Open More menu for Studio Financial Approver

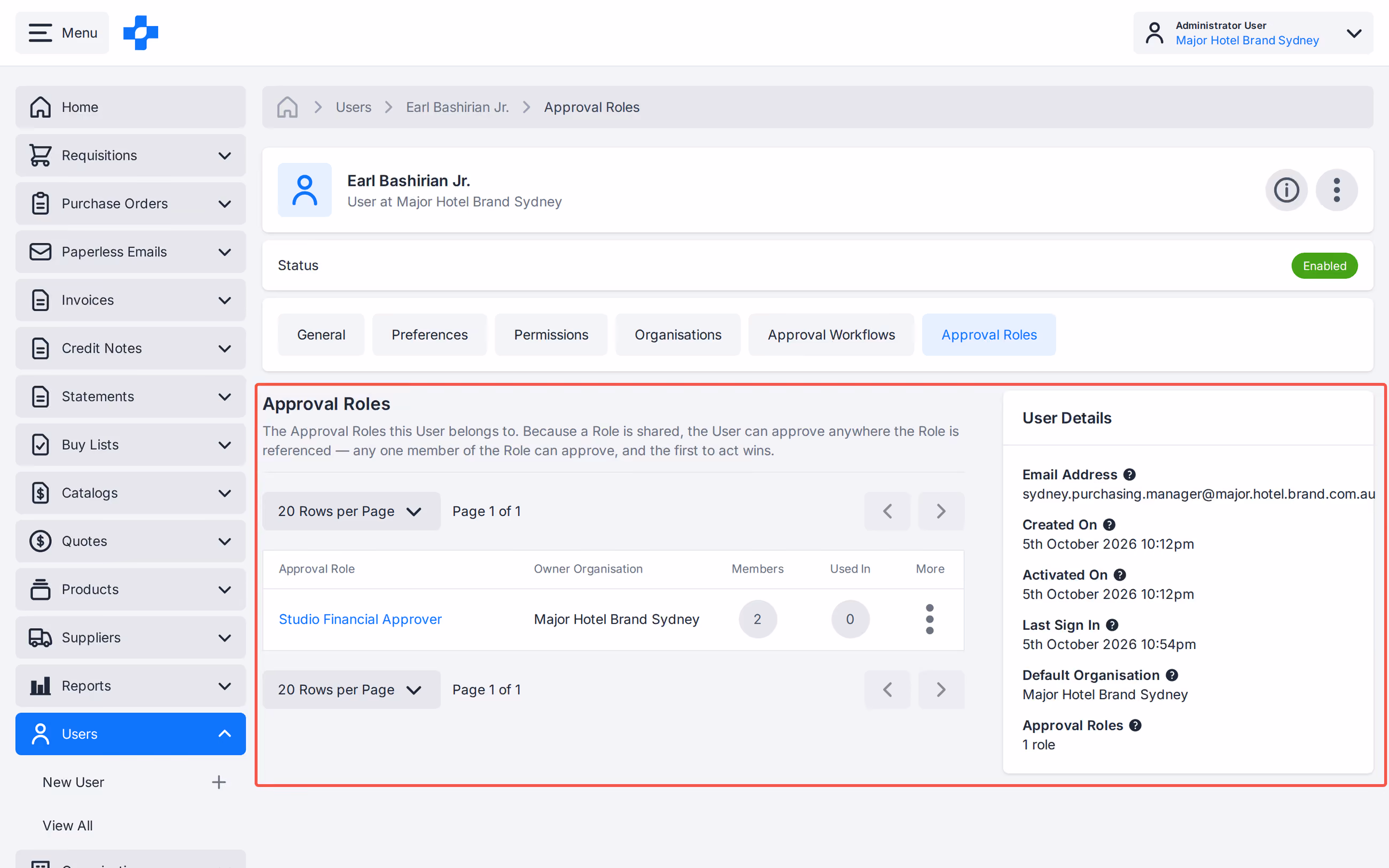(930, 620)
